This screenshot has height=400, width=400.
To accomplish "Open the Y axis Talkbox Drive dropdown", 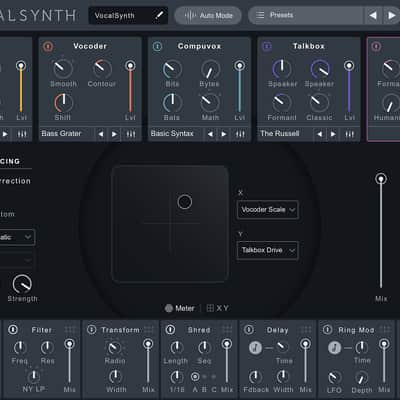I will (x=268, y=250).
